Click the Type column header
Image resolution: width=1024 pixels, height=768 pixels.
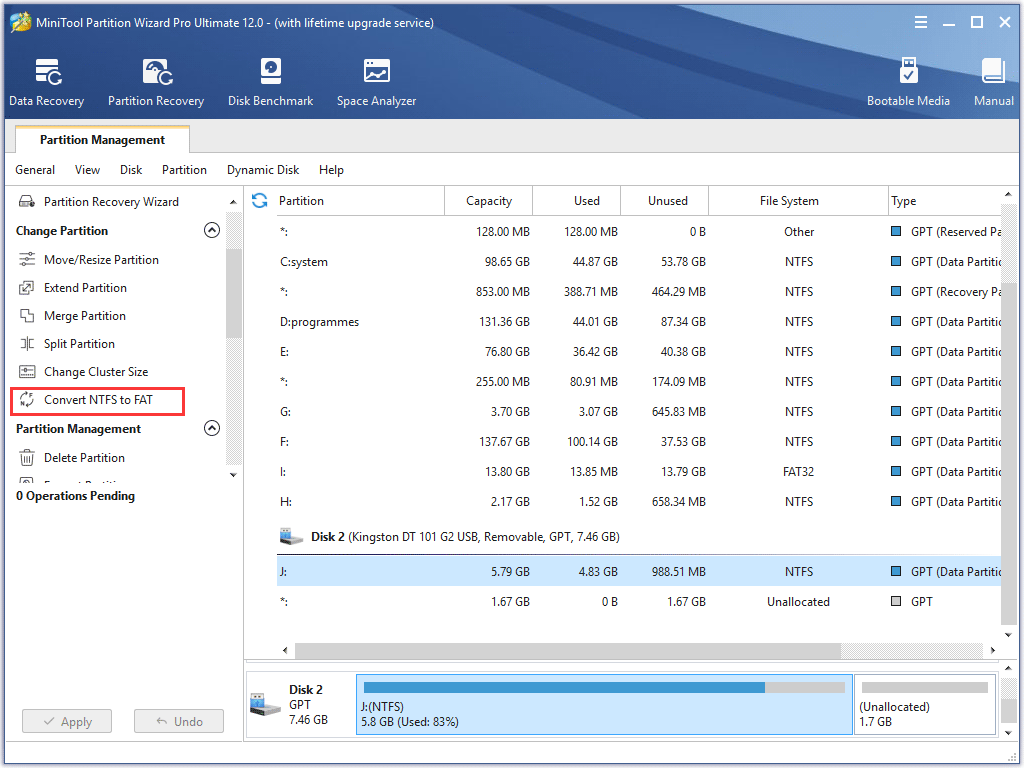tap(944, 200)
